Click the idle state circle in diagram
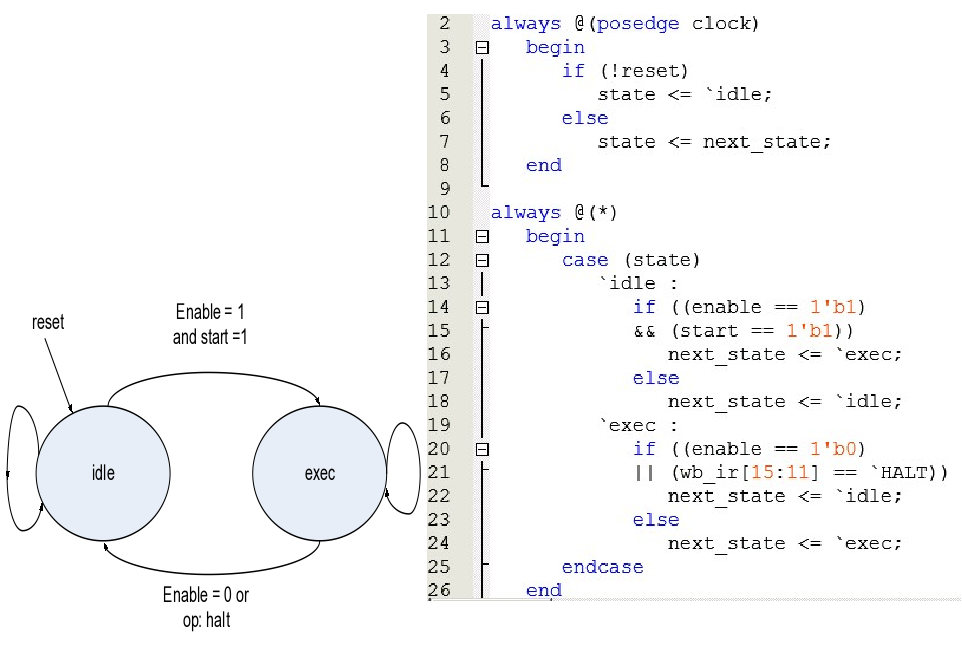 [x=103, y=473]
